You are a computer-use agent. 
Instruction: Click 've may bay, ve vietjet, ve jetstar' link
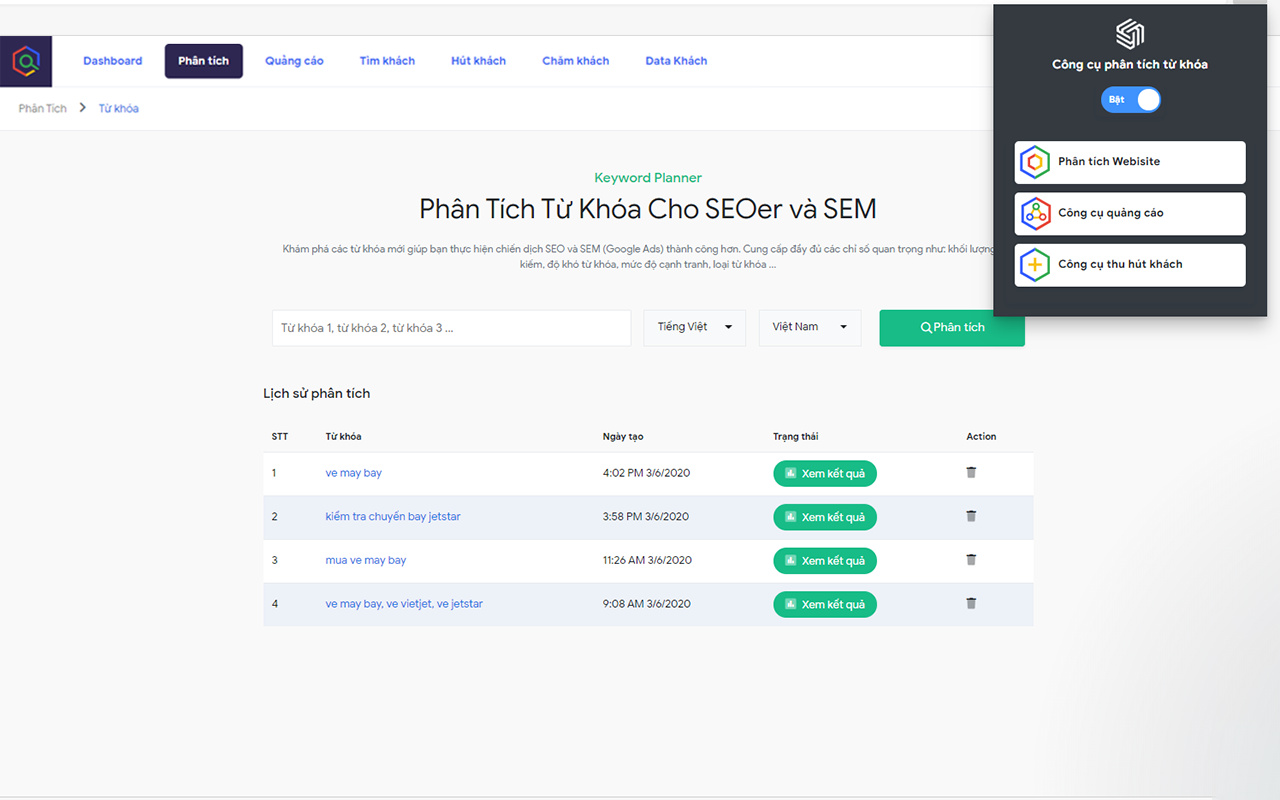click(x=404, y=604)
